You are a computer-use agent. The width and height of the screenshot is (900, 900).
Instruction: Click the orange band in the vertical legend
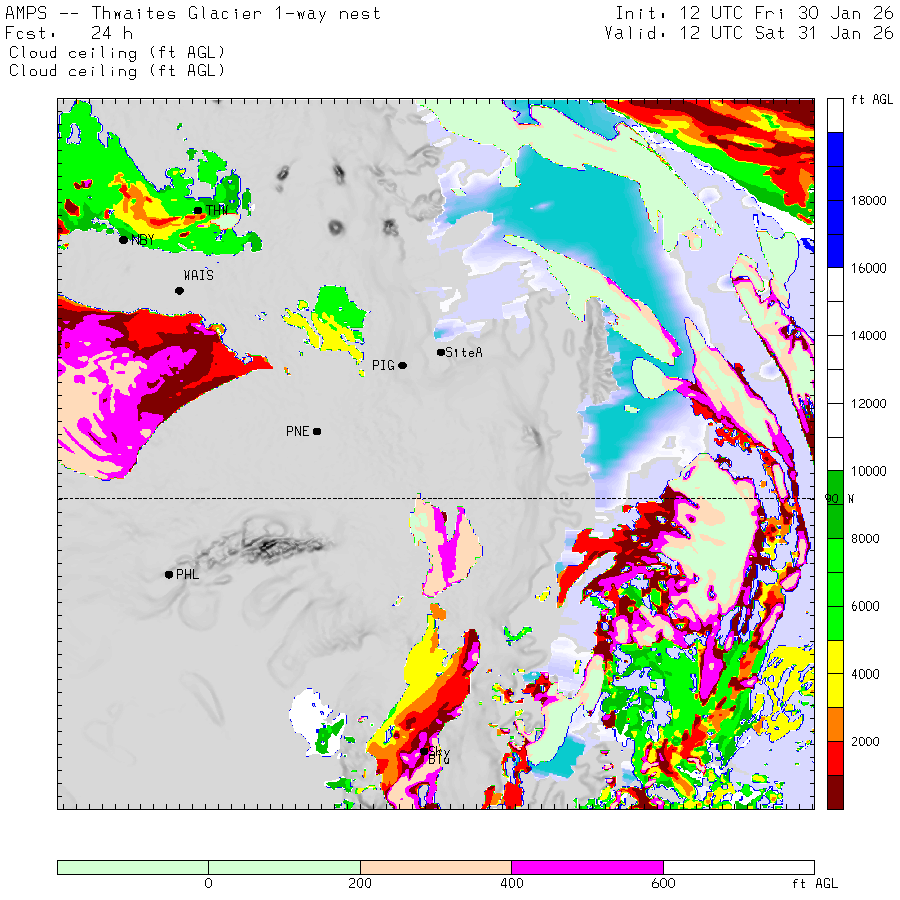(x=835, y=724)
